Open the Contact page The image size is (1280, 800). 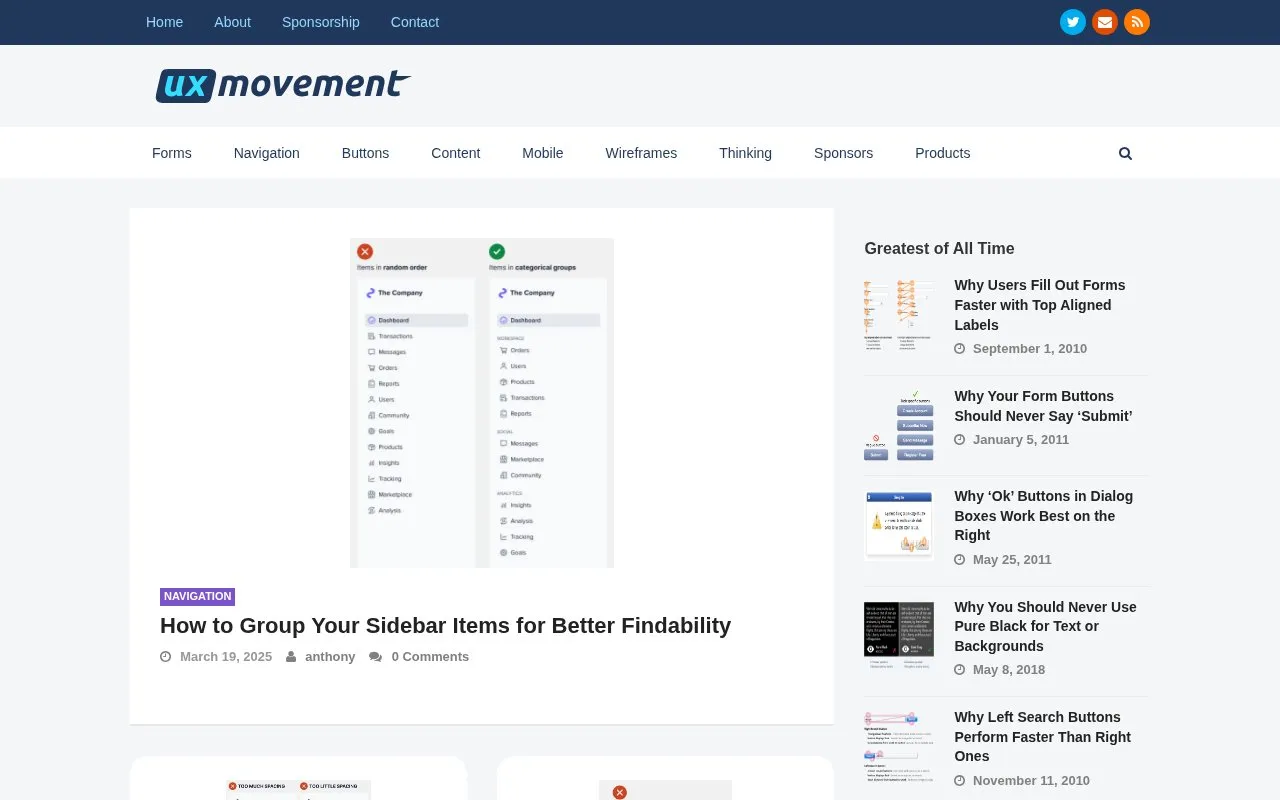tap(415, 22)
